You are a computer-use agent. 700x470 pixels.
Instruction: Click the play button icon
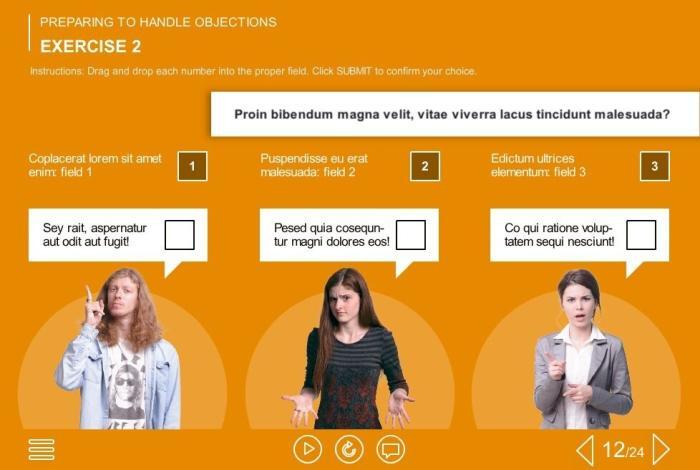(x=308, y=449)
